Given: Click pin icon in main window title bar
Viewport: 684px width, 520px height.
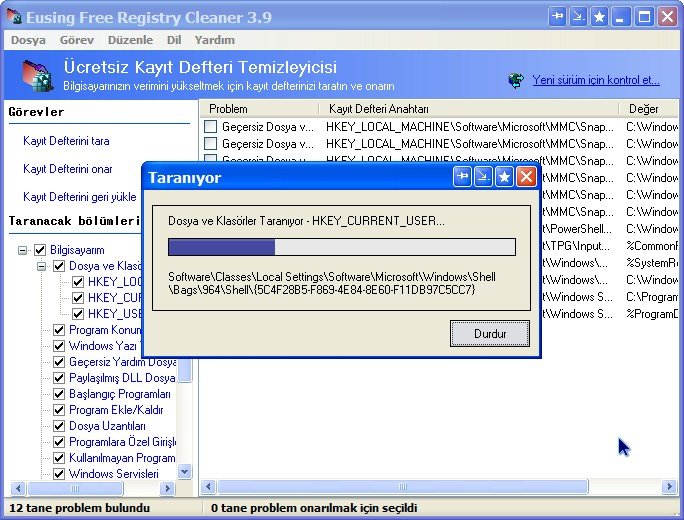Looking at the screenshot, I should (x=557, y=17).
